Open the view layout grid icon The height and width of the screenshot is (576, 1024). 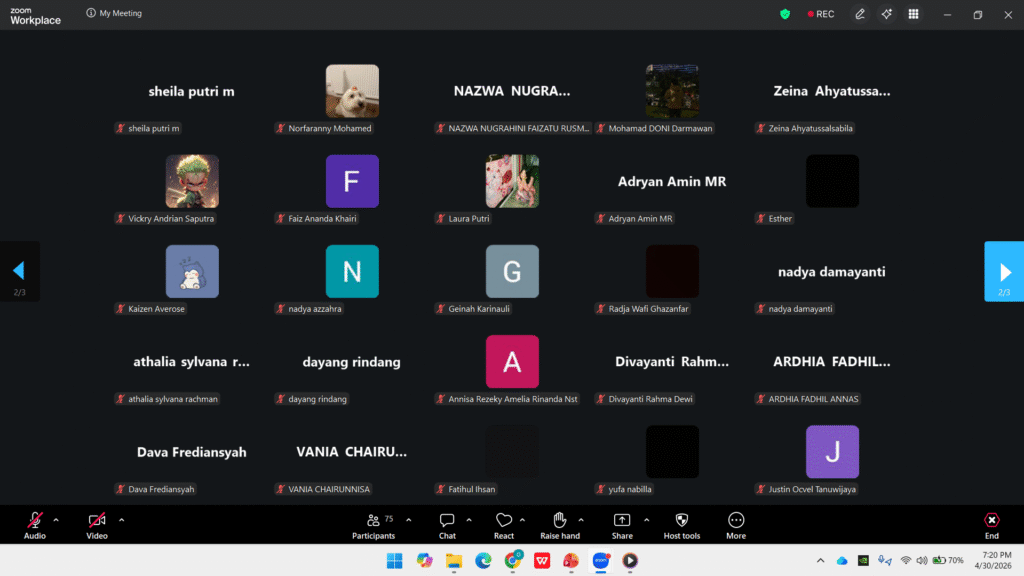click(x=913, y=14)
